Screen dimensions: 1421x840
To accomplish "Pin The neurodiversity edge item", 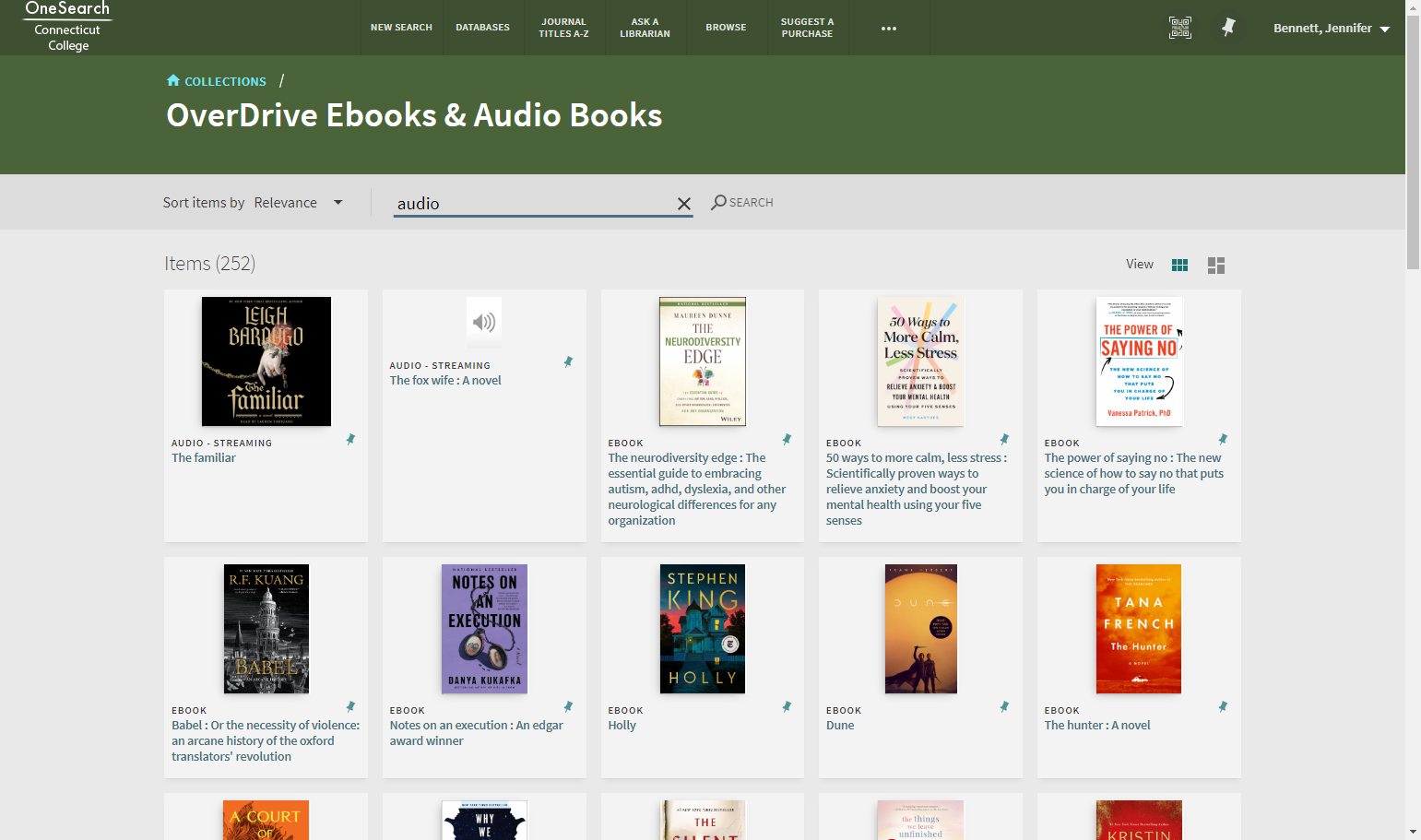I will pyautogui.click(x=787, y=440).
